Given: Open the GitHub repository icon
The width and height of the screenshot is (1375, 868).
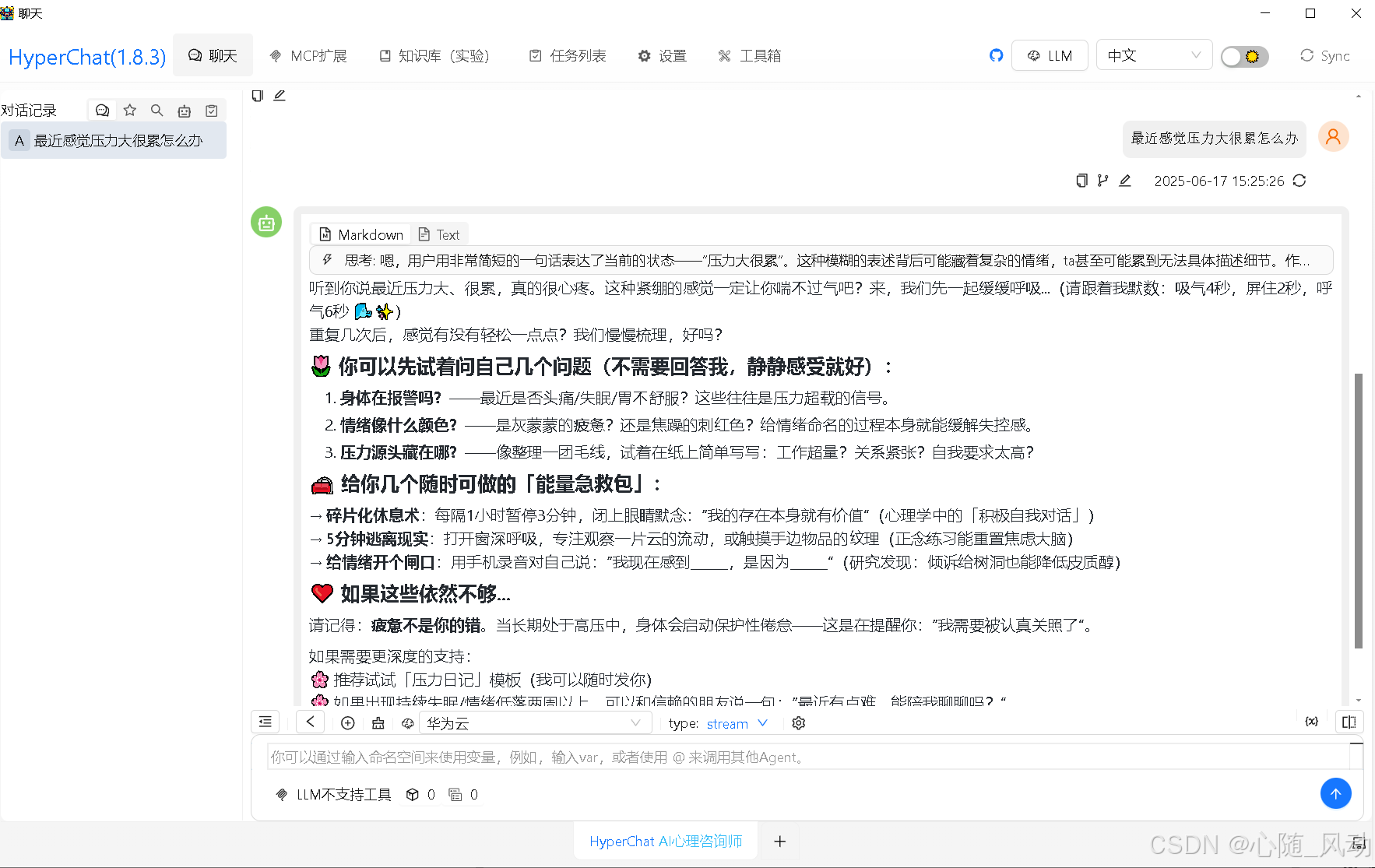Looking at the screenshot, I should 996,55.
